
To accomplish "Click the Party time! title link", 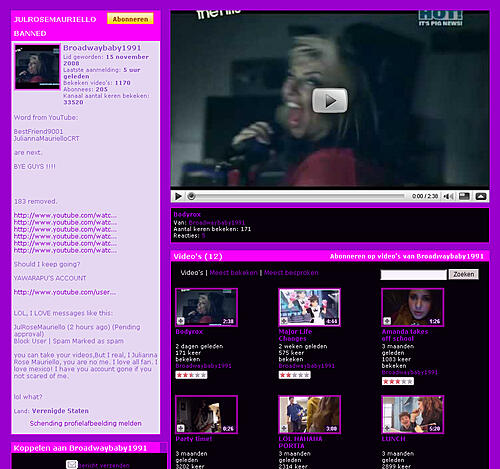I will point(194,439).
